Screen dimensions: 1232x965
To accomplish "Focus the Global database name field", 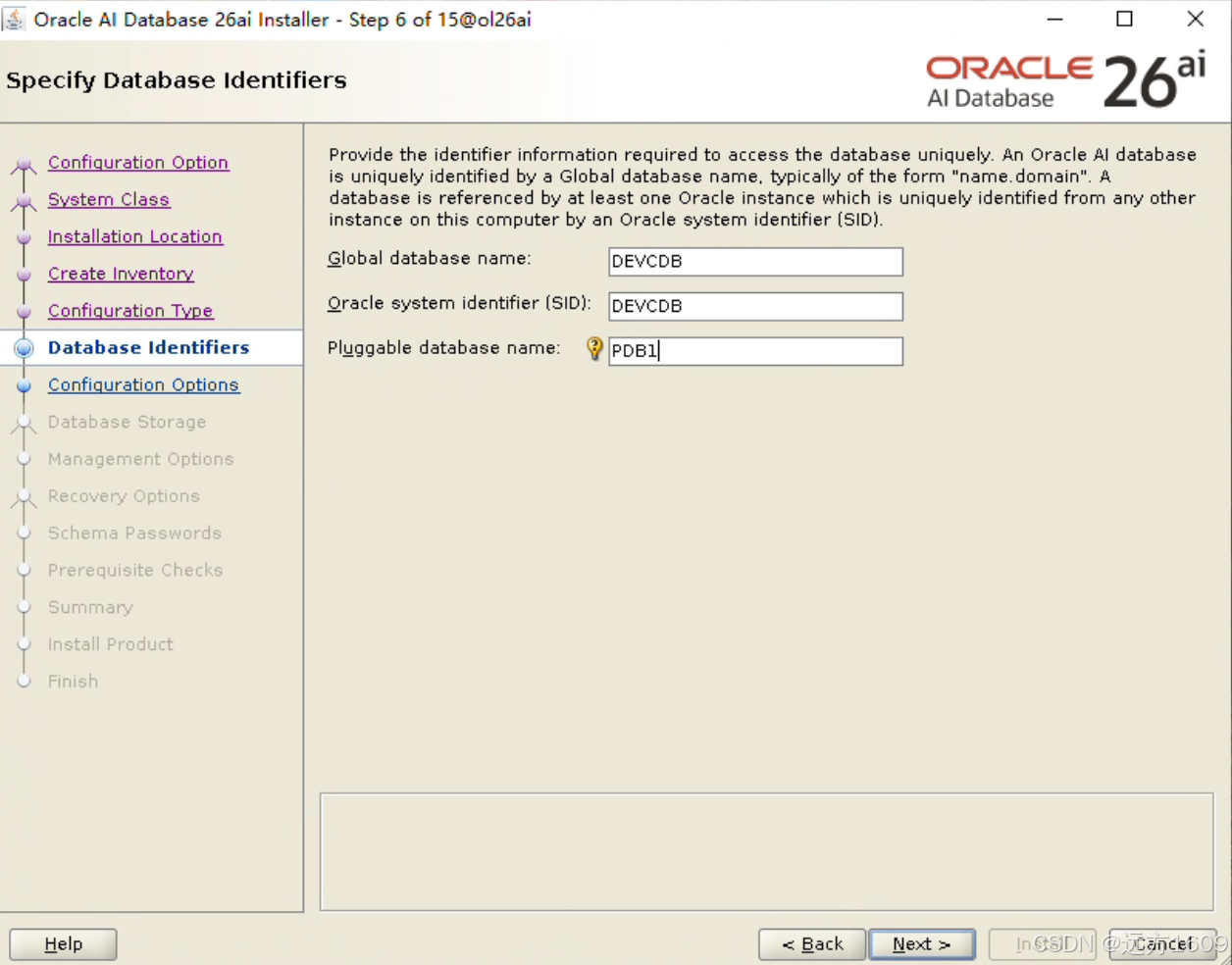I will pyautogui.click(x=755, y=262).
